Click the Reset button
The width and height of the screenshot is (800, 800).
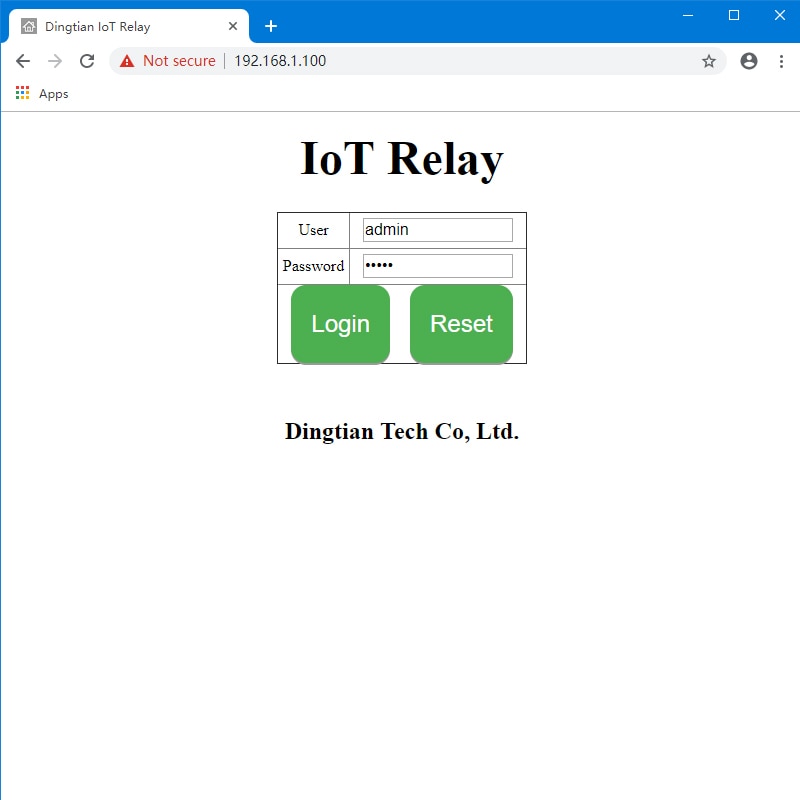tap(461, 324)
